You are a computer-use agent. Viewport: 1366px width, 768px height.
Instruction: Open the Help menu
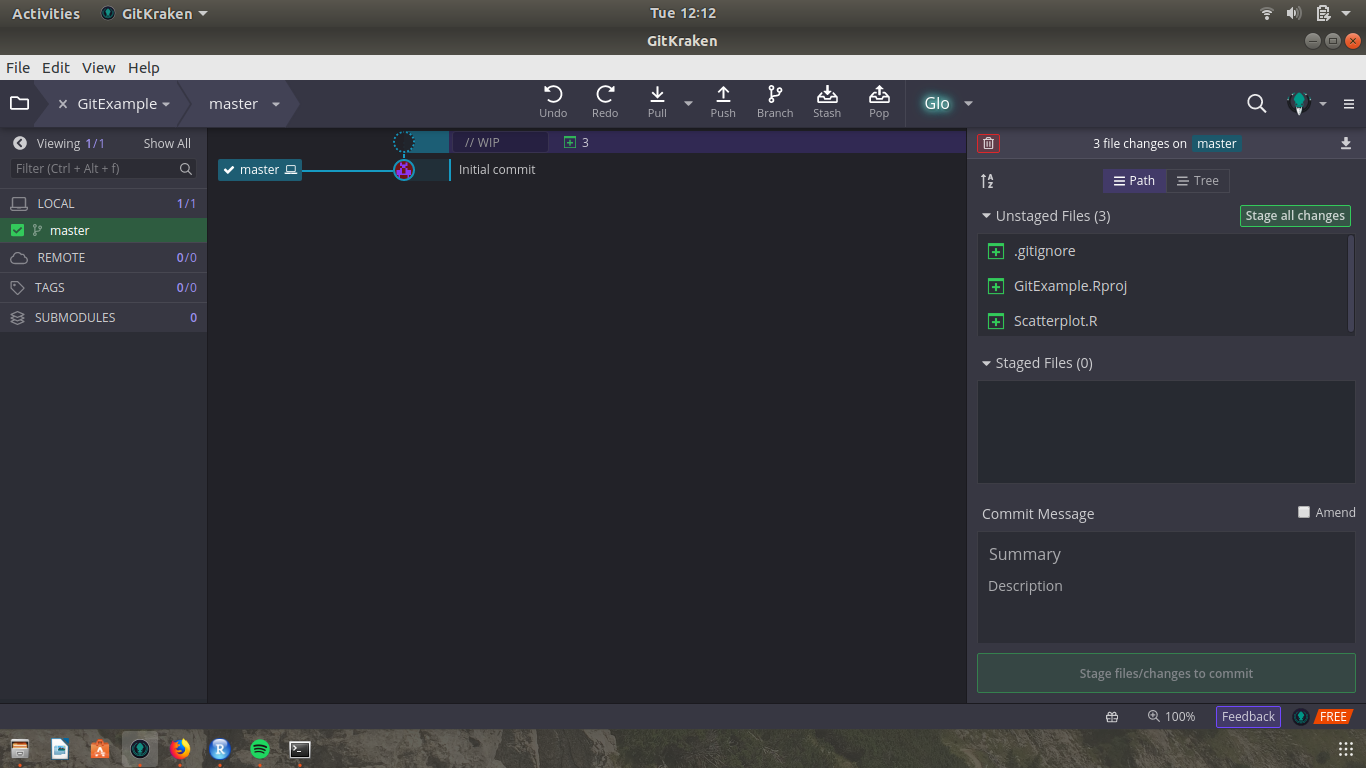click(x=143, y=68)
